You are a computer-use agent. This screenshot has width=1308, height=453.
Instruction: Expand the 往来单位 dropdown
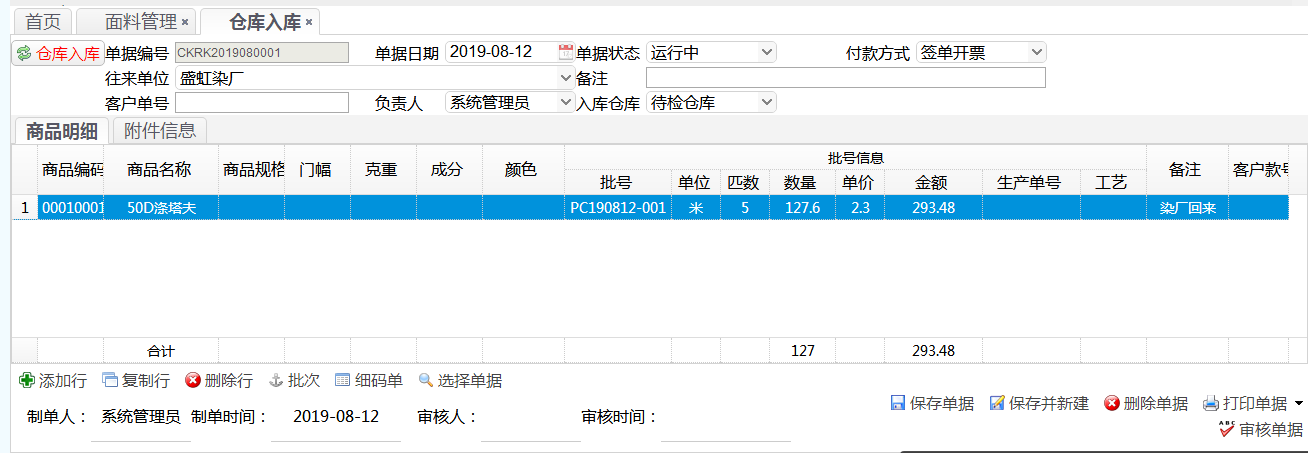[x=566, y=77]
